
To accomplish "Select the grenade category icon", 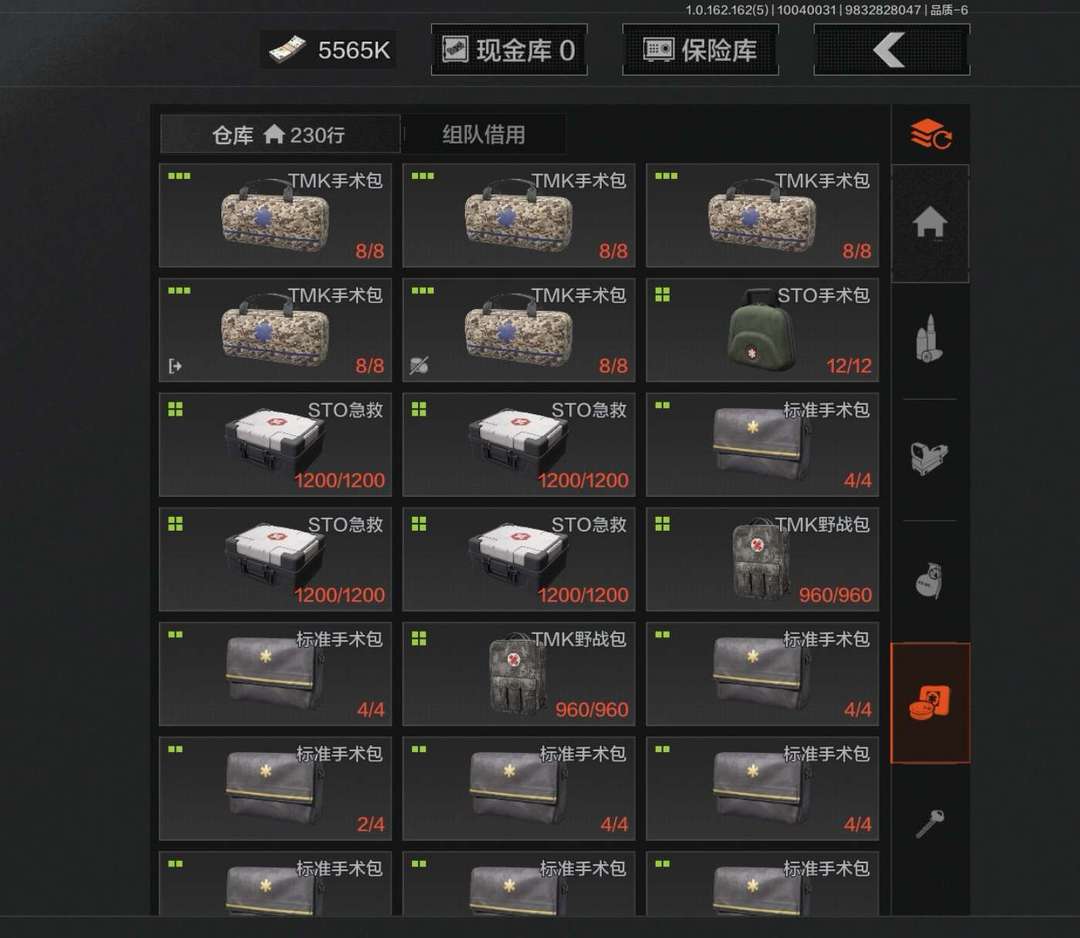I will click(928, 580).
